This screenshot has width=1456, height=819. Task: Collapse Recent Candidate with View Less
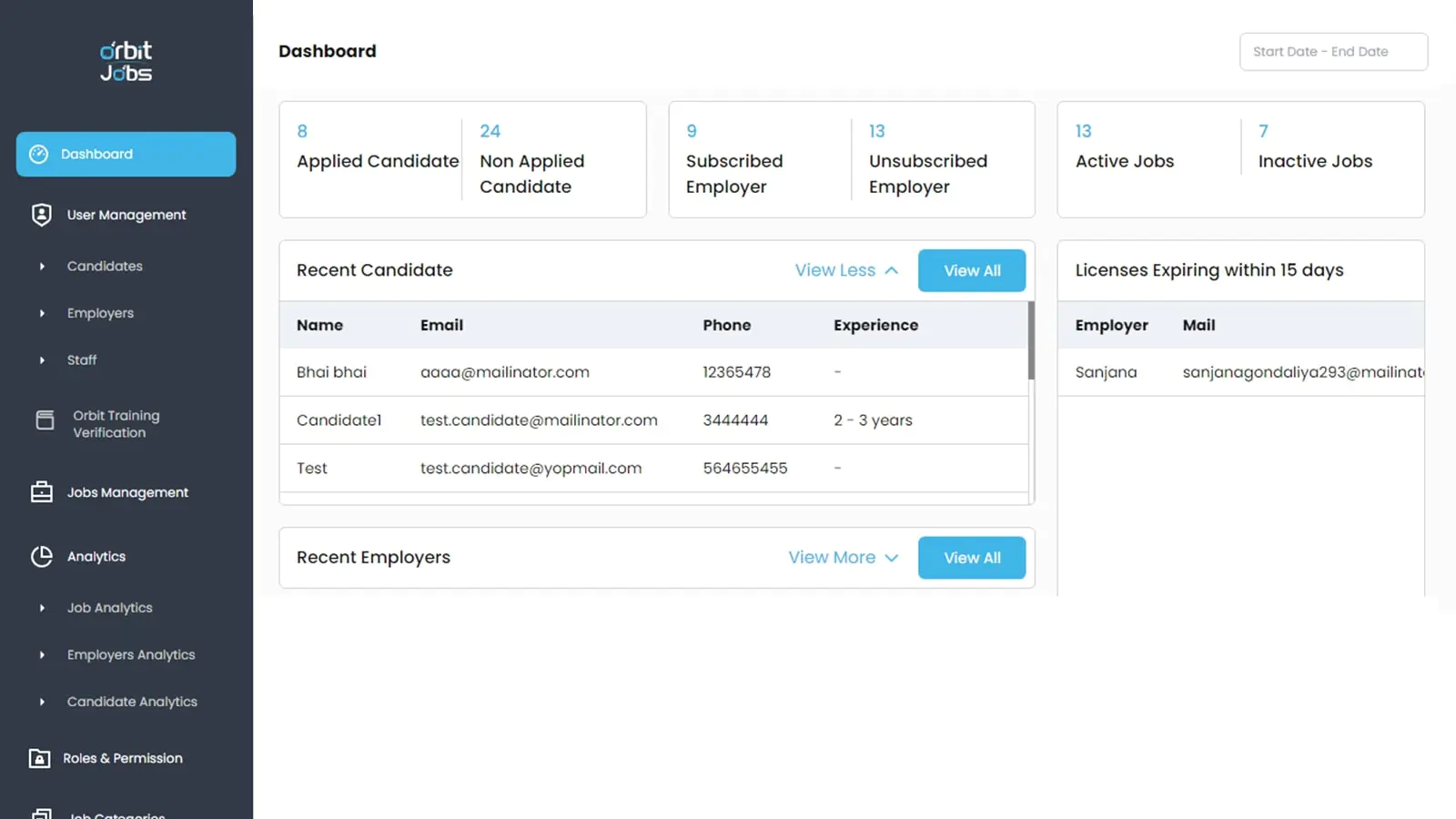click(846, 270)
